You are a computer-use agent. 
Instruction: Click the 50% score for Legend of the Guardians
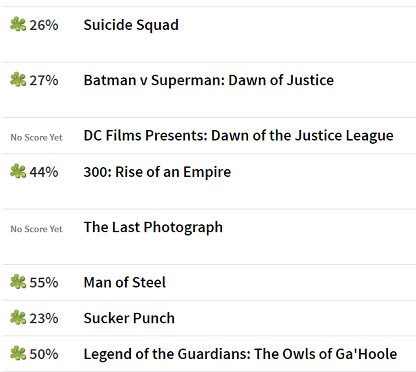point(44,354)
